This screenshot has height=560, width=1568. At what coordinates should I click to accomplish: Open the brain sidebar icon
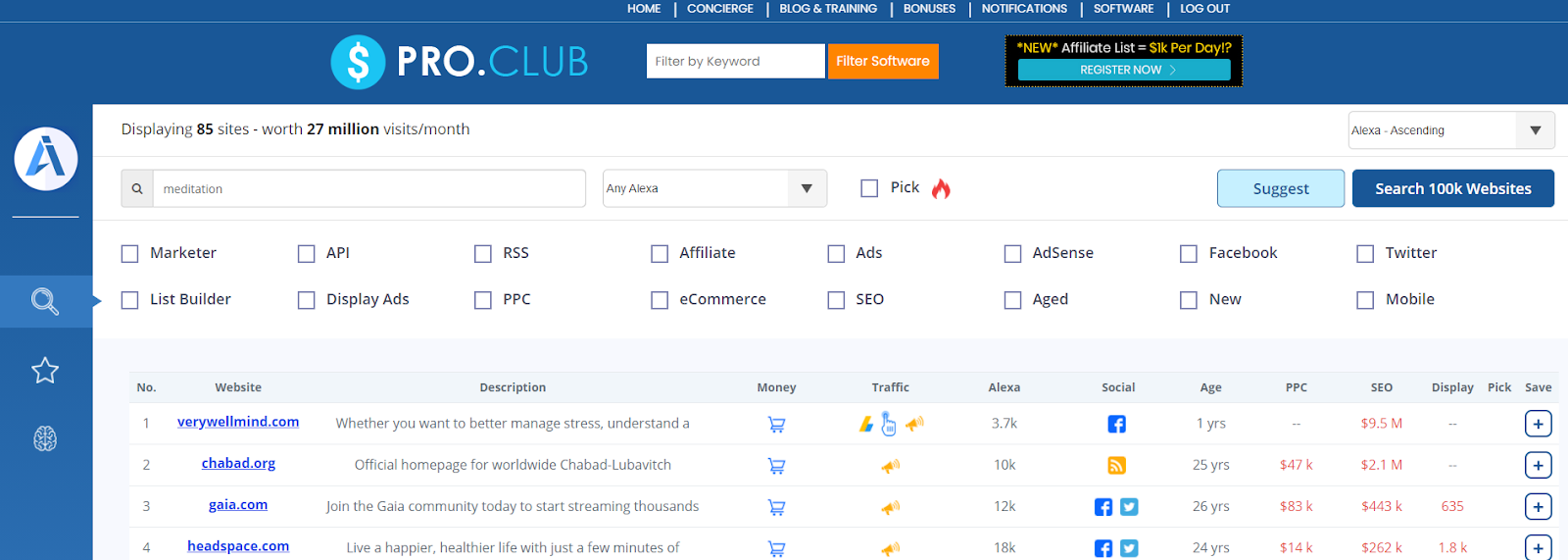click(x=45, y=438)
